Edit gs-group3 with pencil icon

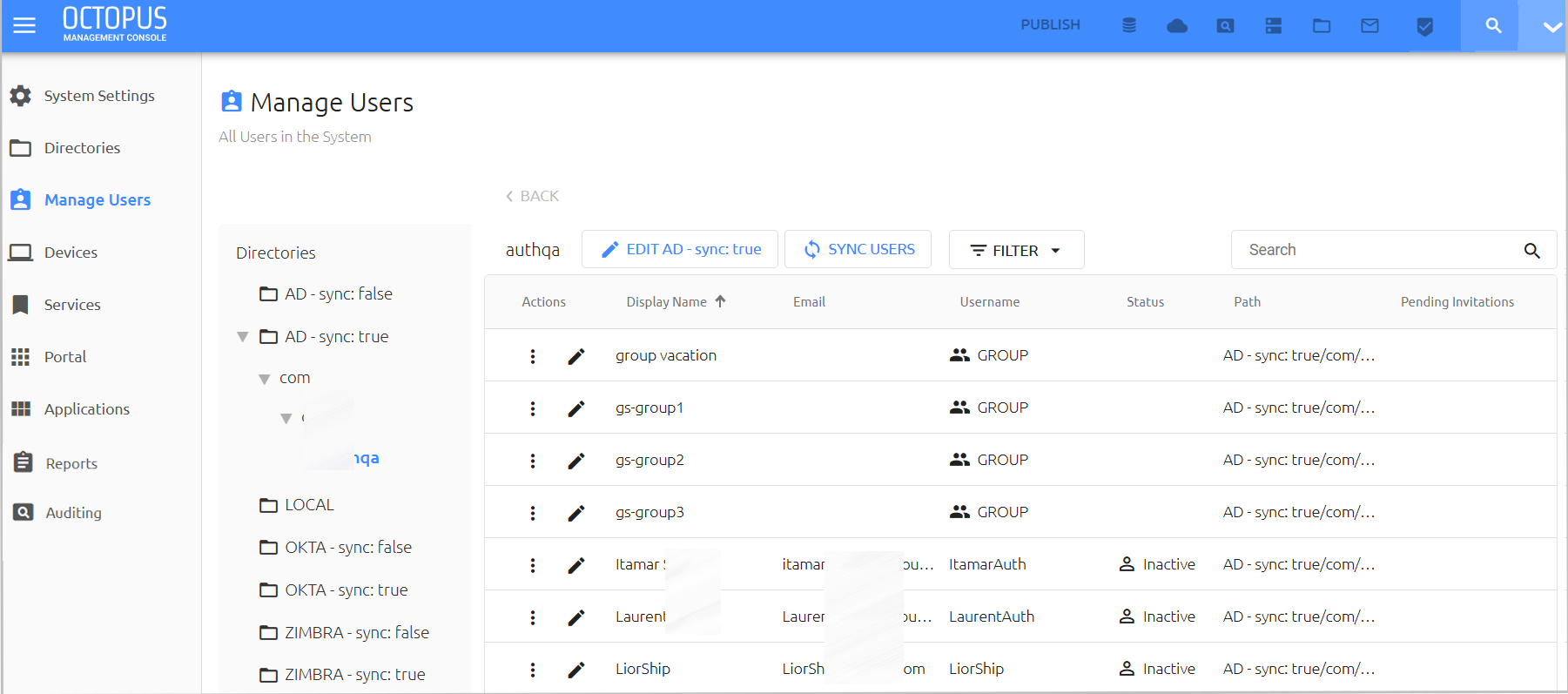click(x=576, y=513)
